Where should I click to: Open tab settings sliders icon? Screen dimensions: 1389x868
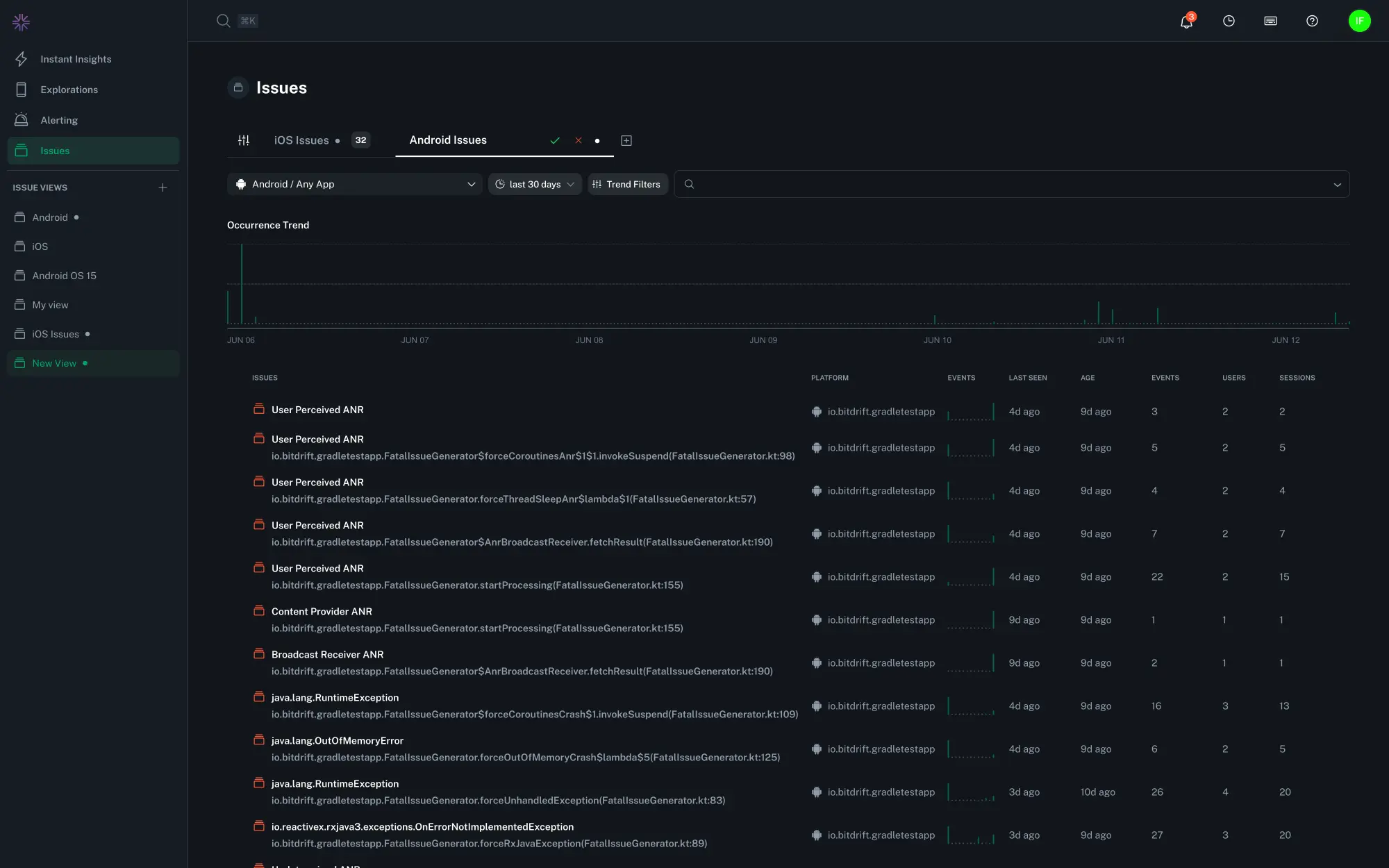click(244, 140)
